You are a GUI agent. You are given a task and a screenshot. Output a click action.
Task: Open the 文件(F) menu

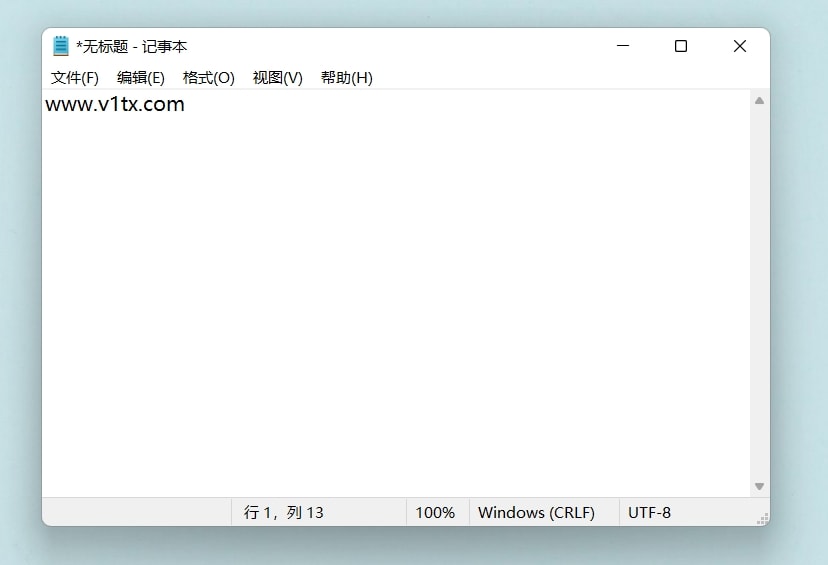point(74,78)
